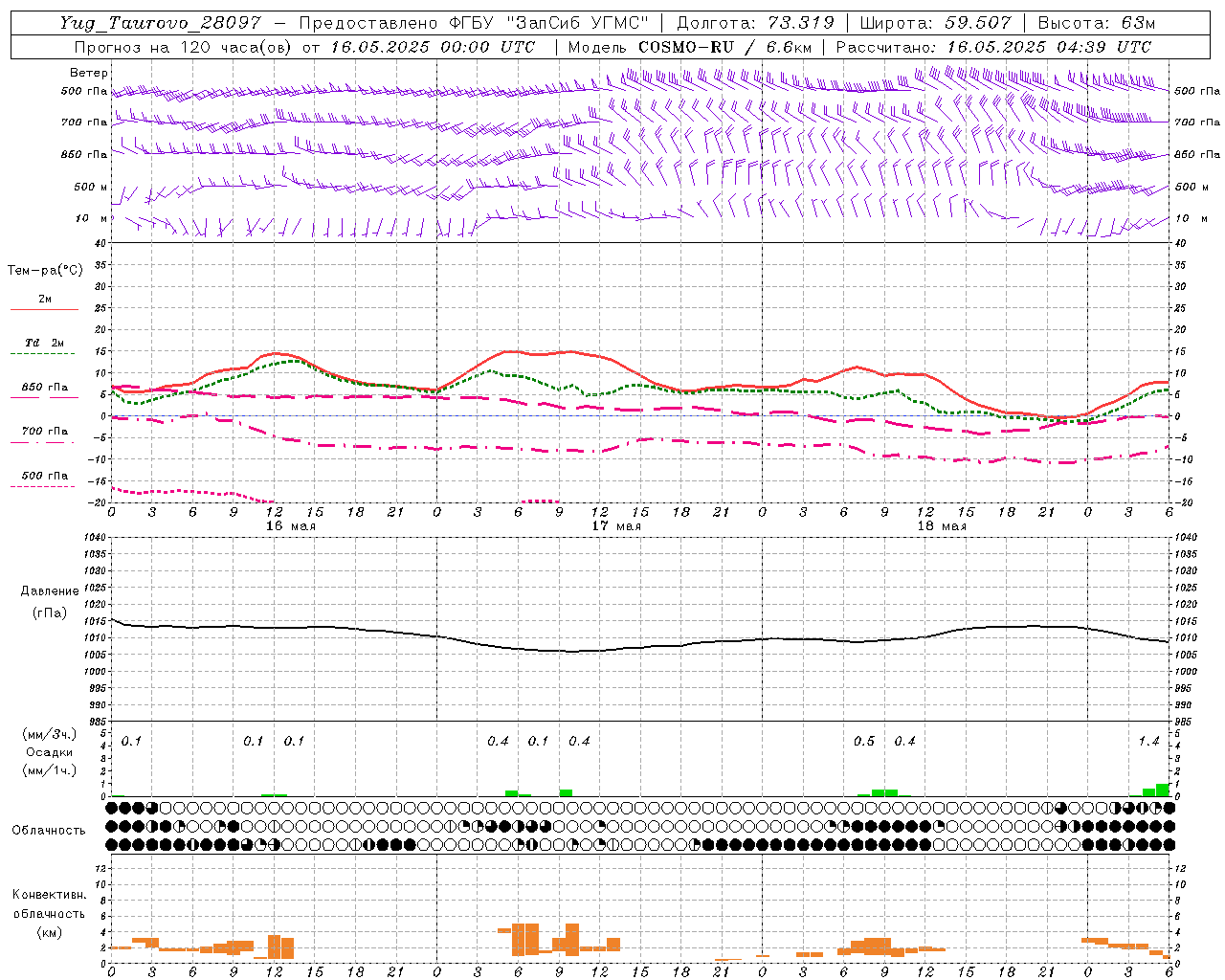This screenshot has height=980, width=1225.
Task: Click the 18 мая date label
Action: point(941,526)
